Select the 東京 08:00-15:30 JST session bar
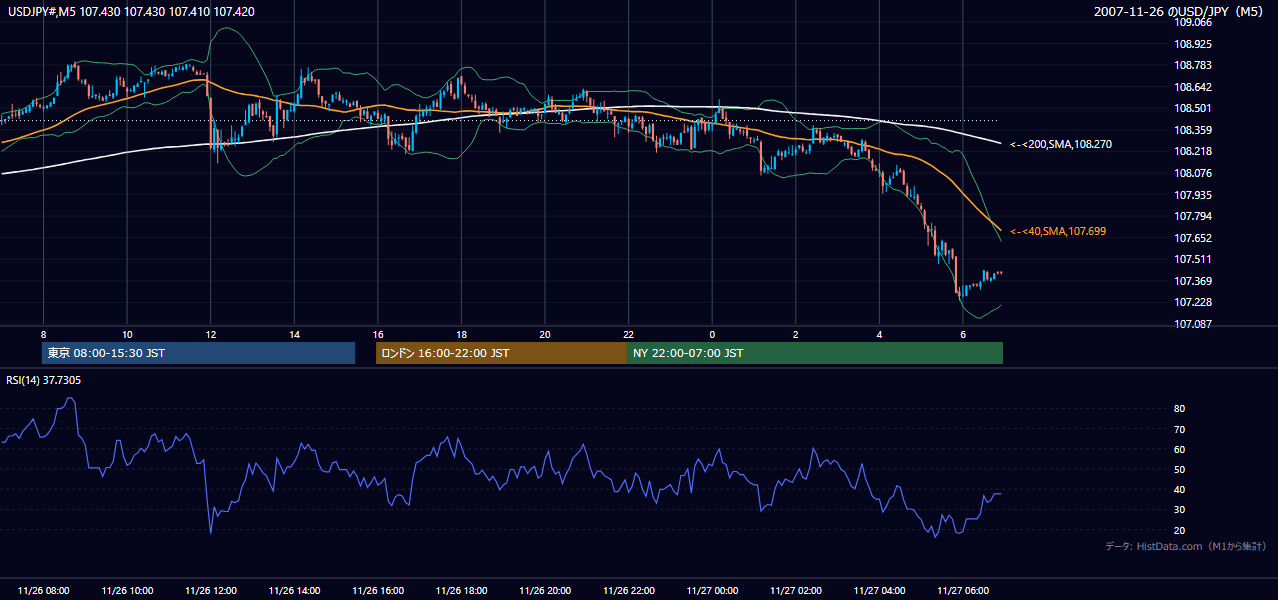 click(199, 353)
